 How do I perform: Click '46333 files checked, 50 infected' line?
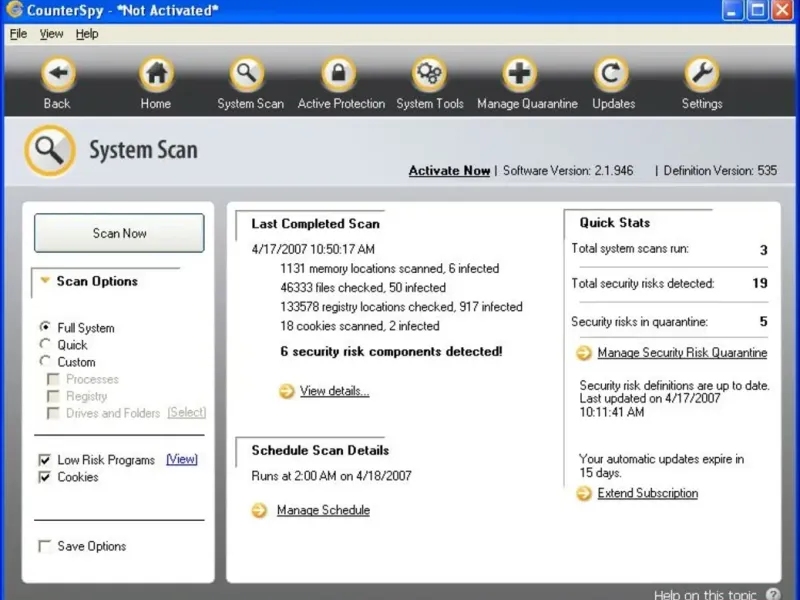363,288
